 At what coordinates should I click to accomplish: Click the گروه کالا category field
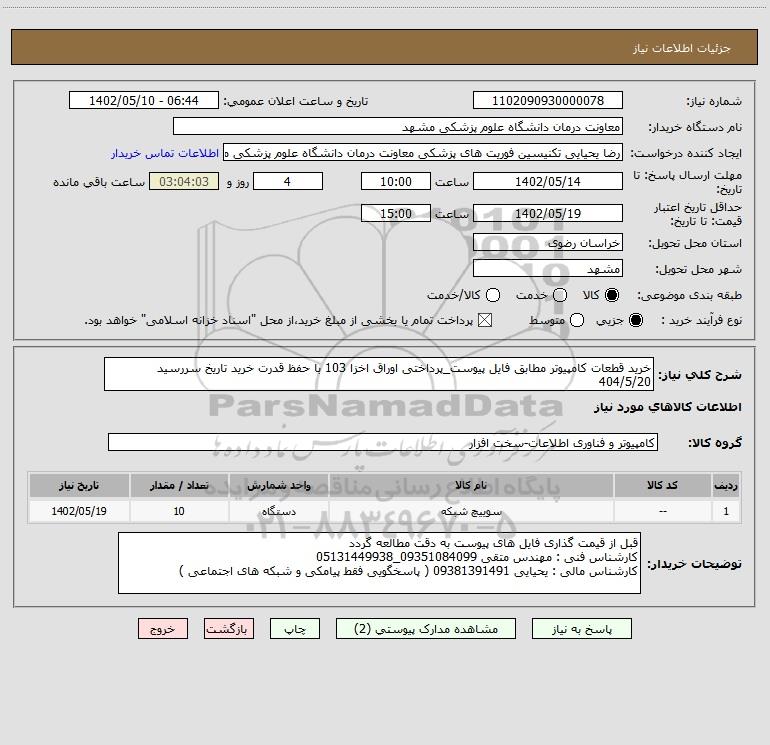pyautogui.click(x=383, y=442)
